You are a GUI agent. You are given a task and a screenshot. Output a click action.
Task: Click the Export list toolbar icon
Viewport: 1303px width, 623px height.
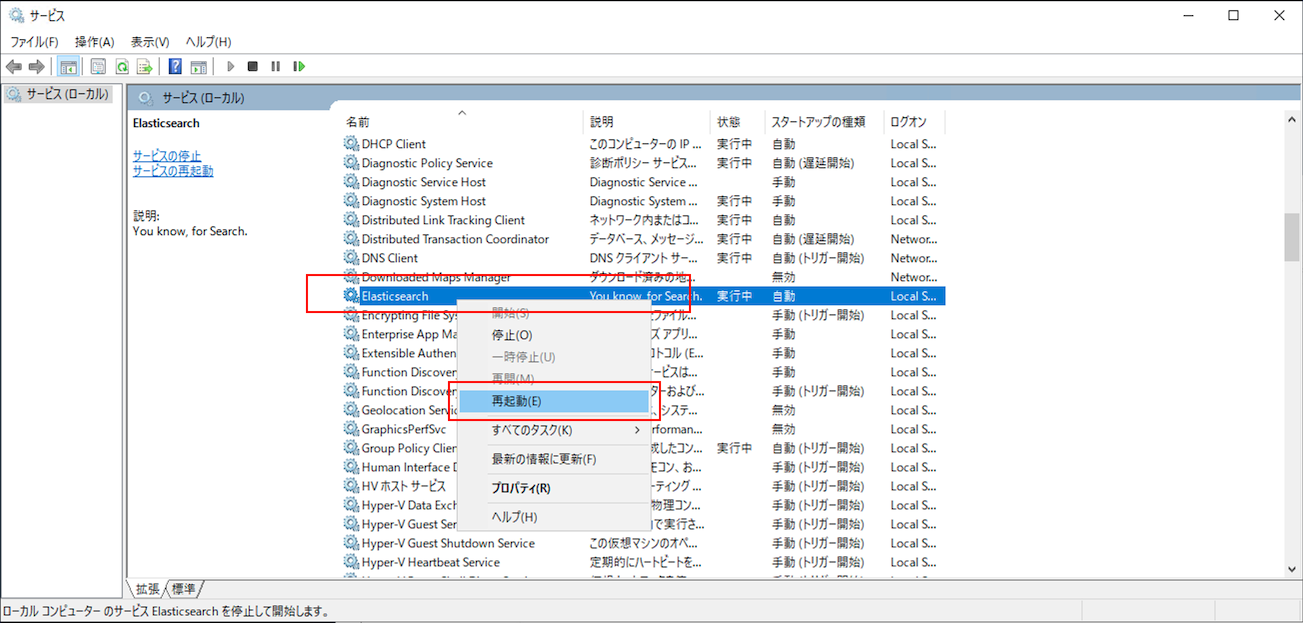[146, 66]
